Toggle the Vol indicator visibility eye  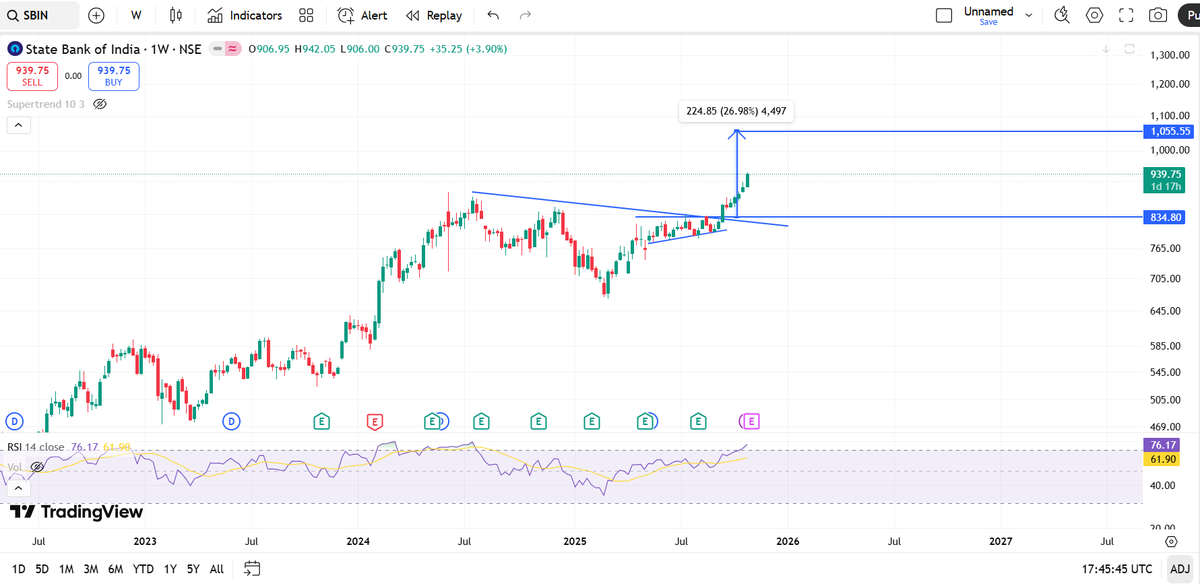click(x=37, y=466)
